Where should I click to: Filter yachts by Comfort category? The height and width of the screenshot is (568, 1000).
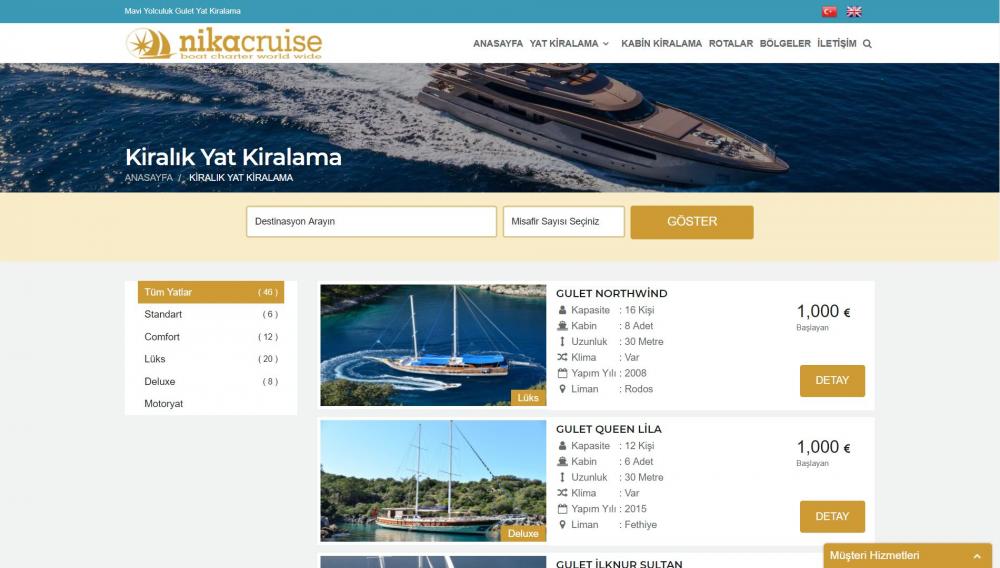point(211,337)
